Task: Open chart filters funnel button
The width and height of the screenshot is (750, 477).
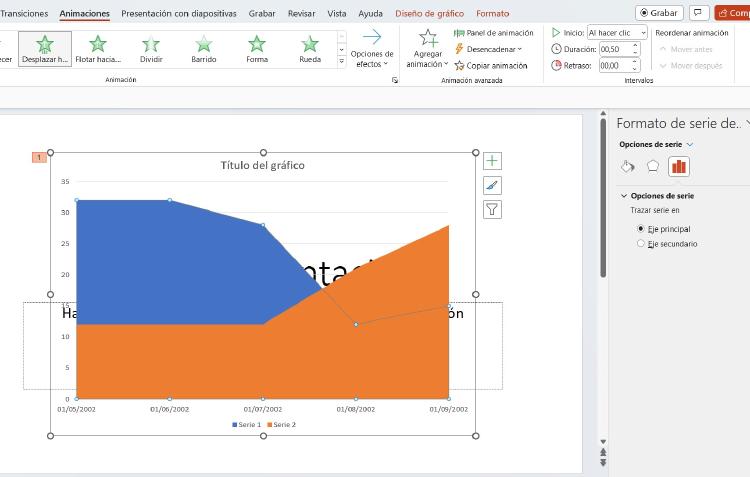Action: click(x=492, y=209)
